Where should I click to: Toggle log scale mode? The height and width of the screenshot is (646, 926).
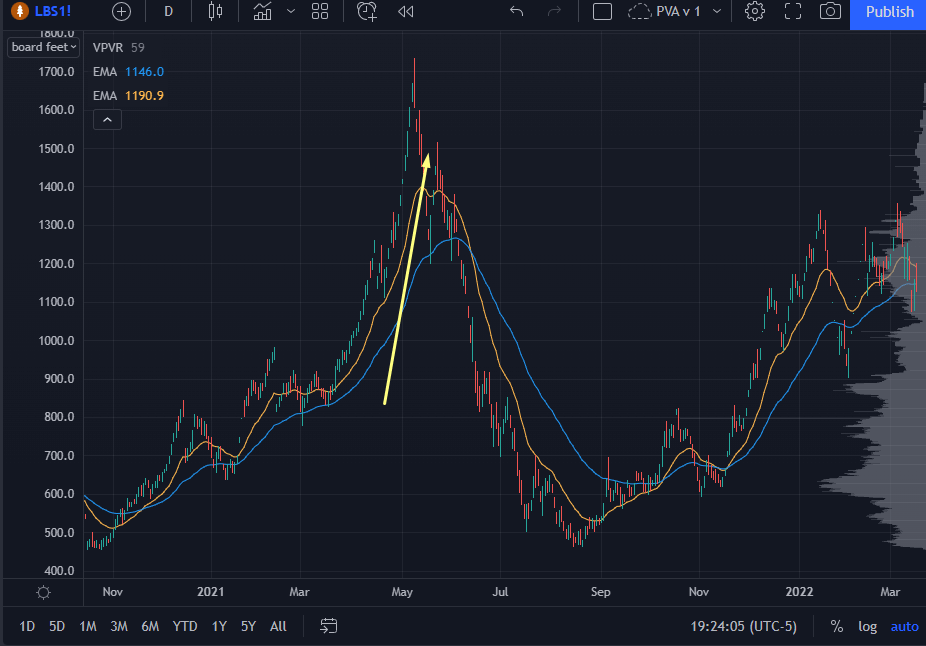coord(867,626)
